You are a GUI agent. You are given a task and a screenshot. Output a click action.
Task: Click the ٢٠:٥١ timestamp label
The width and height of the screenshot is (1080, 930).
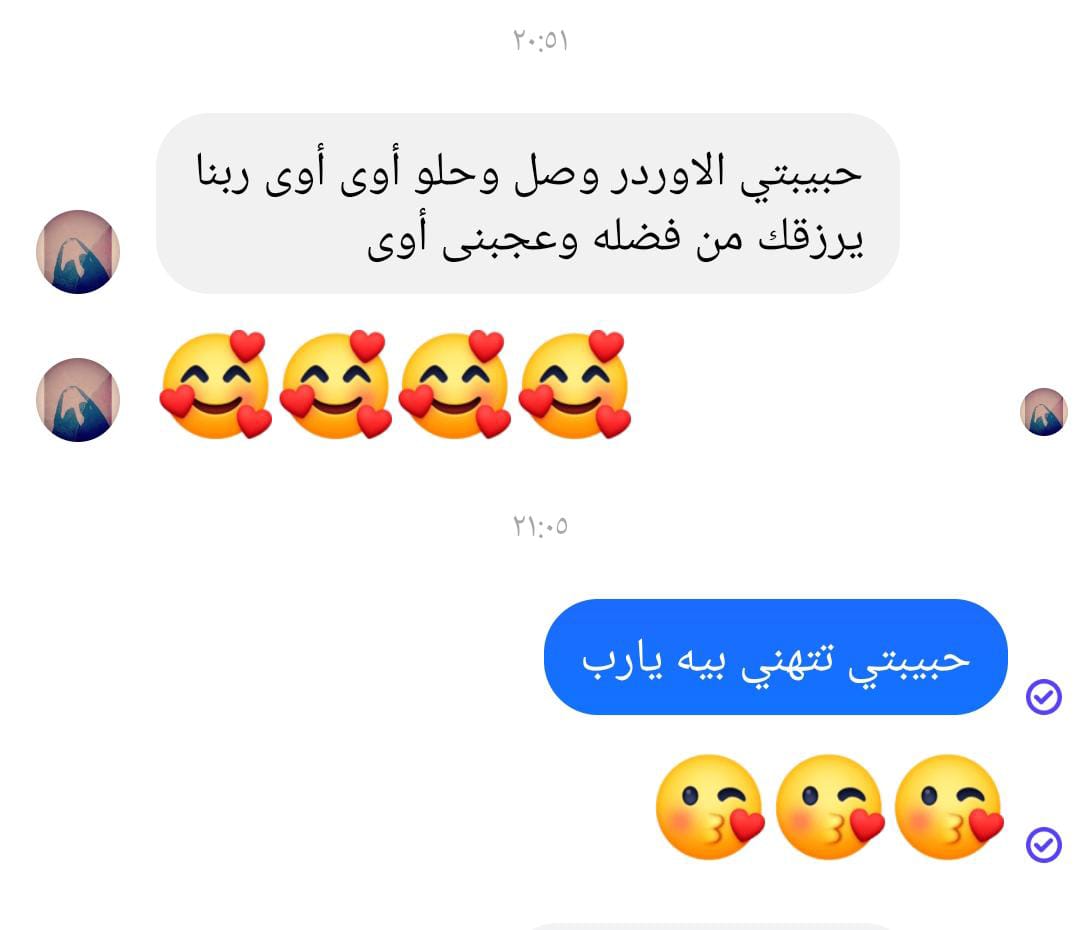tap(541, 41)
